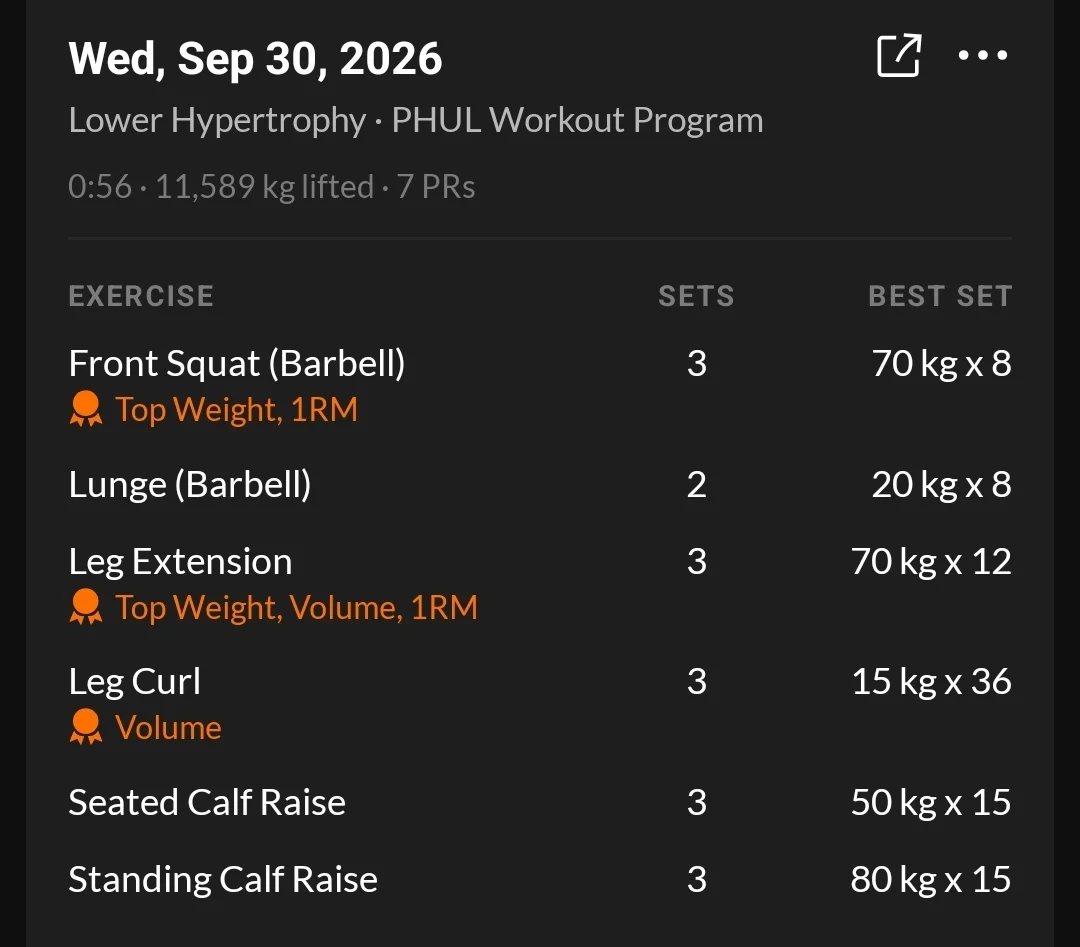Screen dimensions: 1080x947
Task: Click the Wed, Sep 30, 2026 workout title
Action: [256, 59]
